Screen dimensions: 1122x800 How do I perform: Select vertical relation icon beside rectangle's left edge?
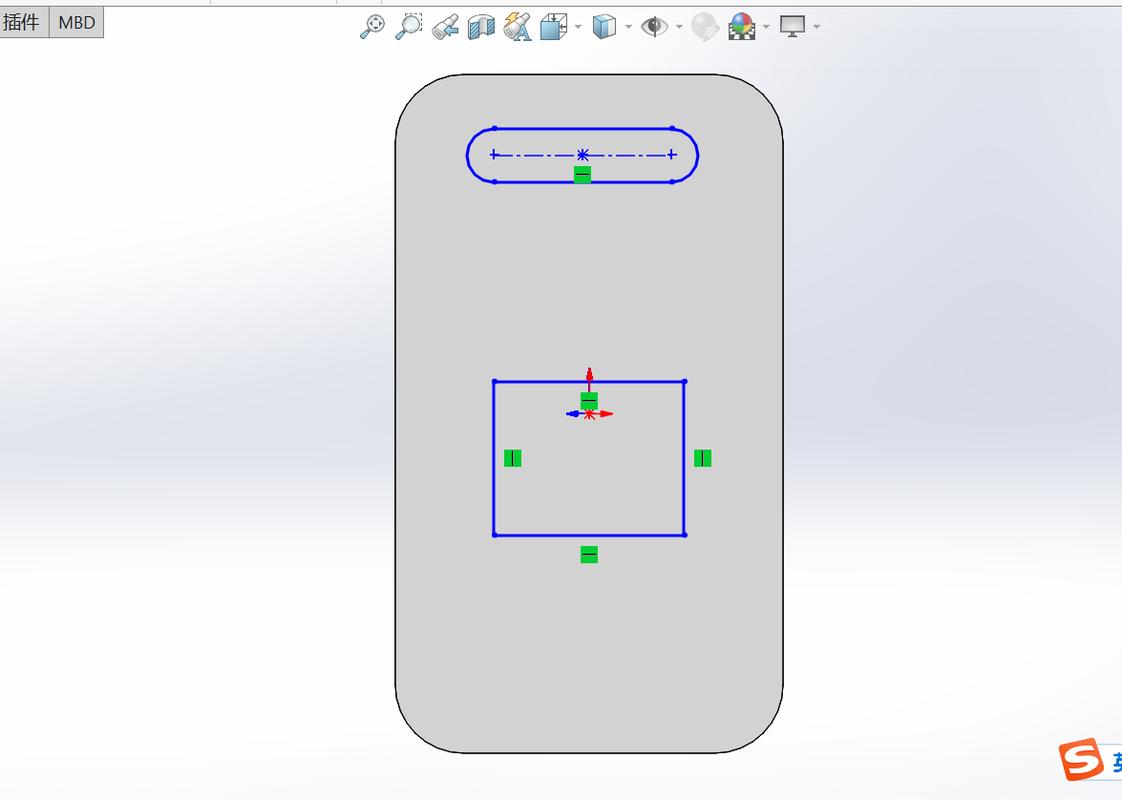click(513, 458)
